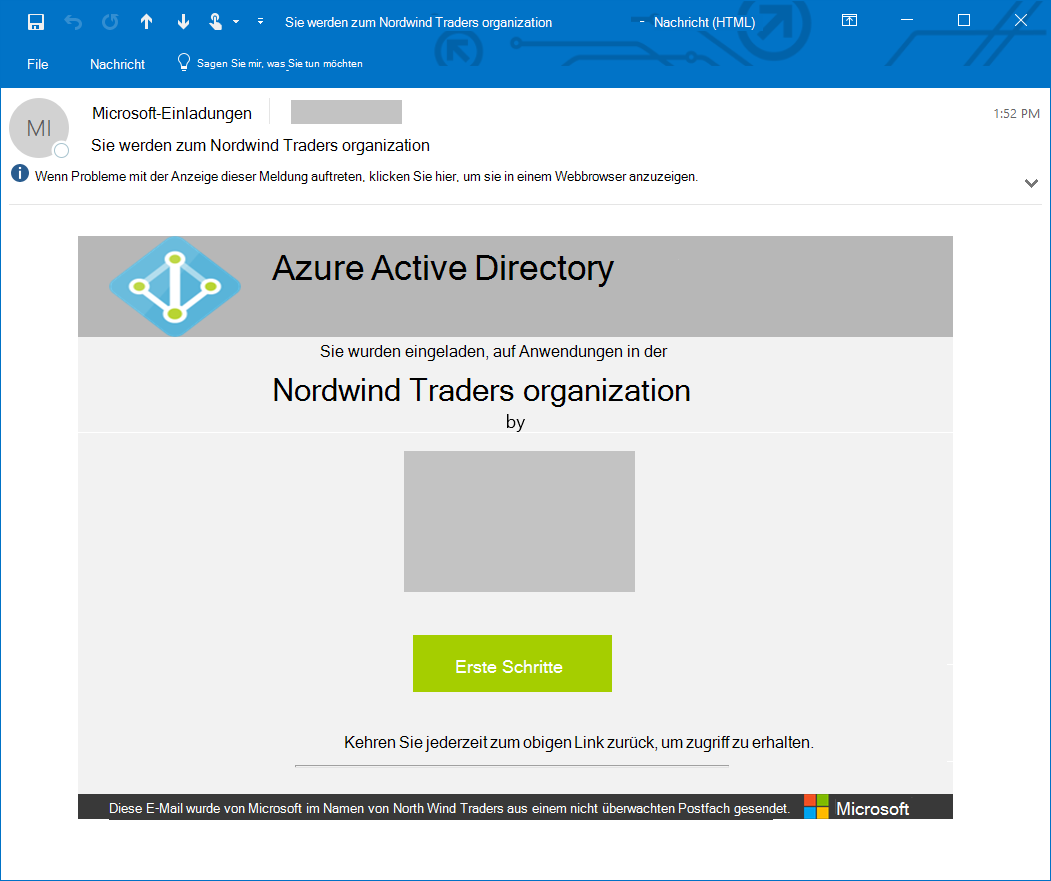Click the Undo arrow icon
The width and height of the screenshot is (1051, 881).
[x=73, y=22]
